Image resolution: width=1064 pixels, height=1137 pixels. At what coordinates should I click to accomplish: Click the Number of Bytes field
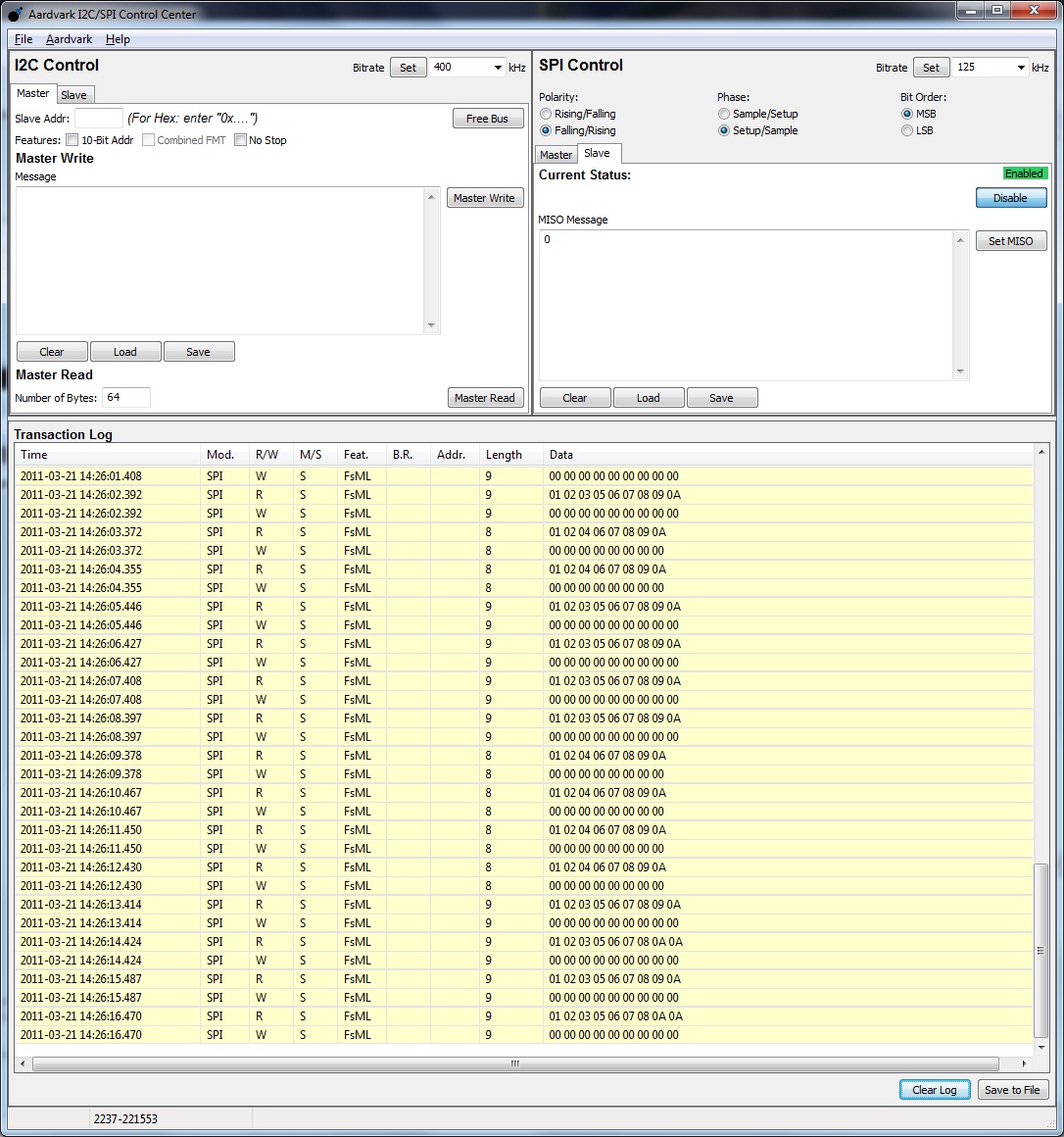coord(126,397)
